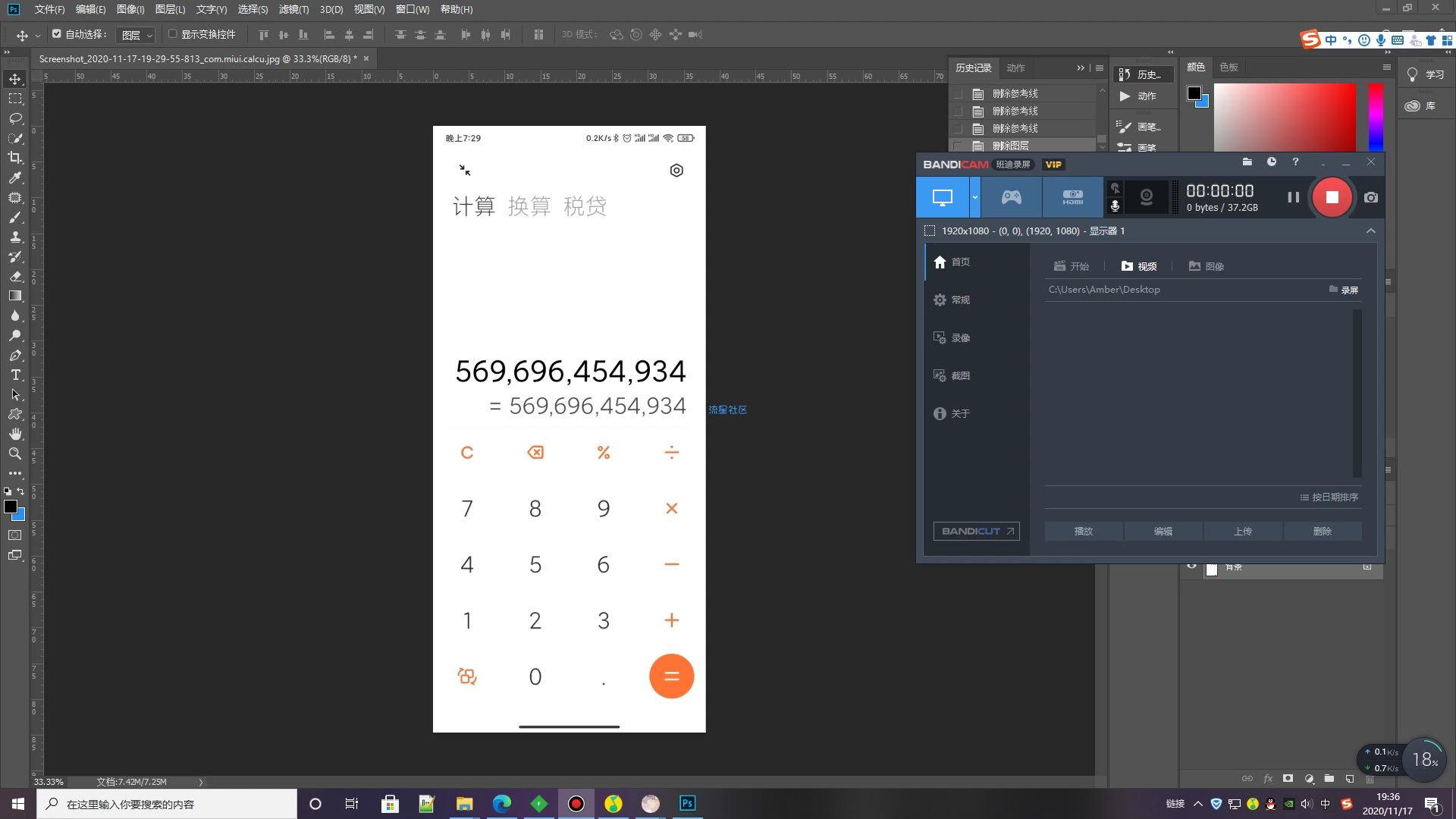Click 按日期排序 sort option
This screenshot has height=819, width=1456.
[x=1329, y=497]
